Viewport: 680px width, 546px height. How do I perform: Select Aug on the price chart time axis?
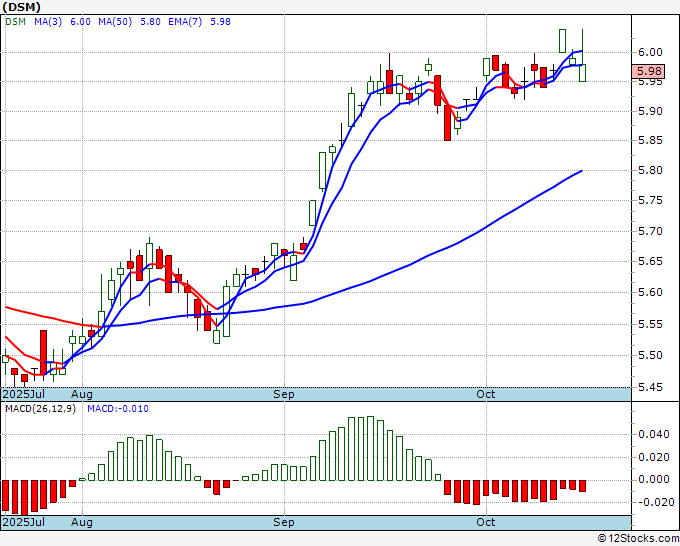[82, 394]
